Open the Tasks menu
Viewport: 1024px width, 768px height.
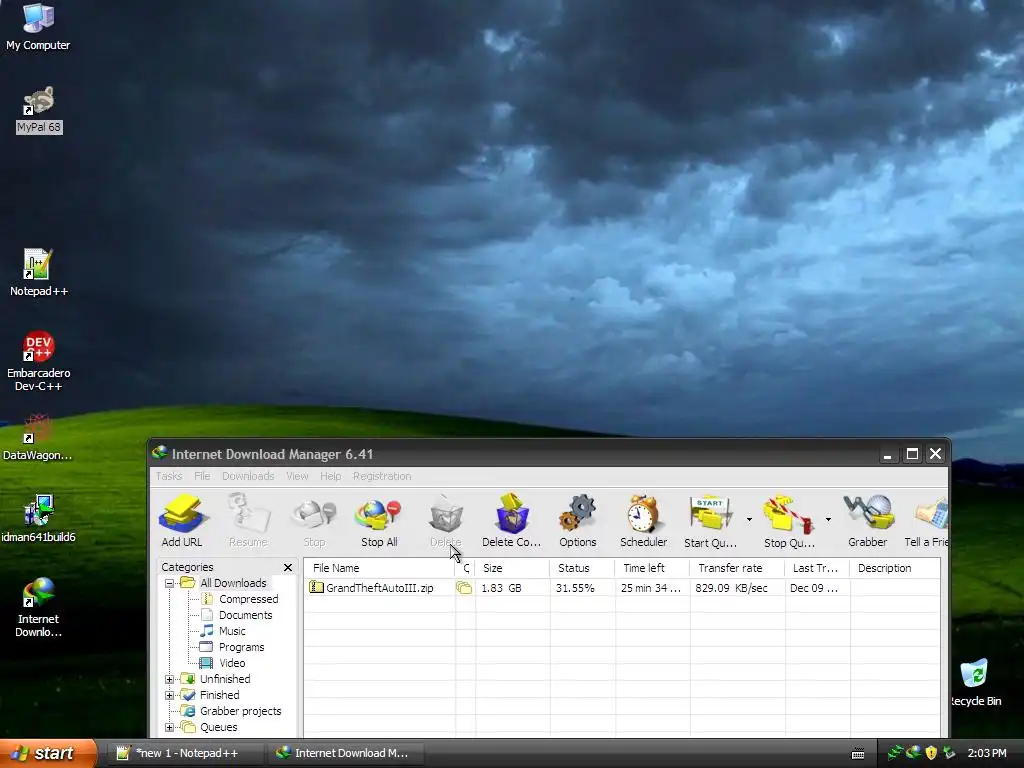tap(169, 476)
